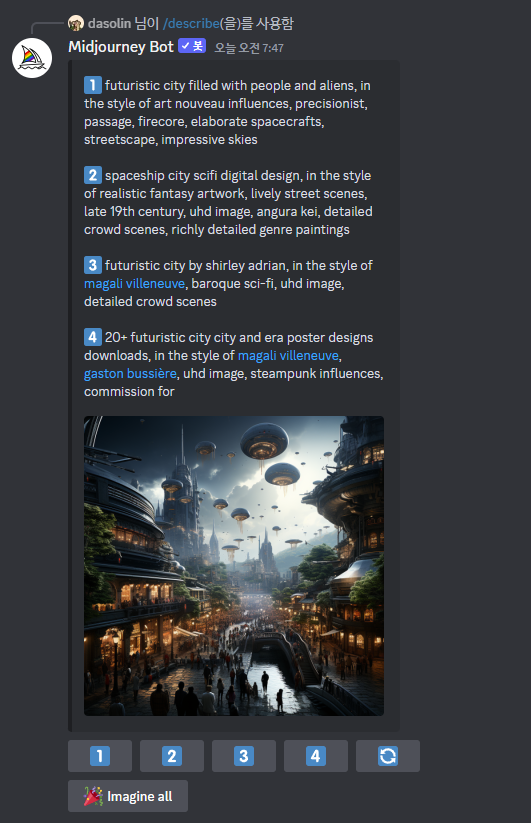Open the futuristic city image preview
This screenshot has width=531, height=823.
[234, 566]
